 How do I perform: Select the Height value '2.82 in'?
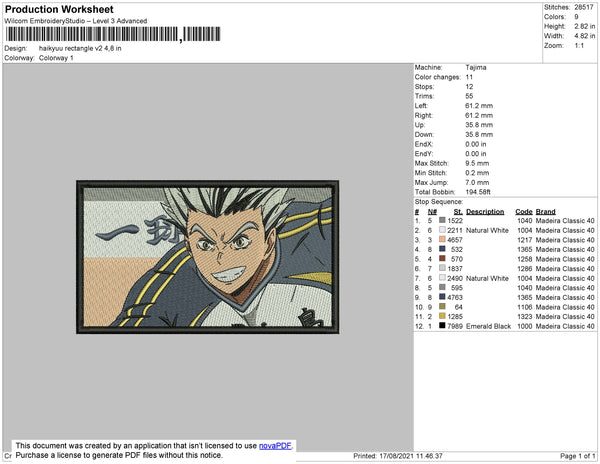(585, 26)
